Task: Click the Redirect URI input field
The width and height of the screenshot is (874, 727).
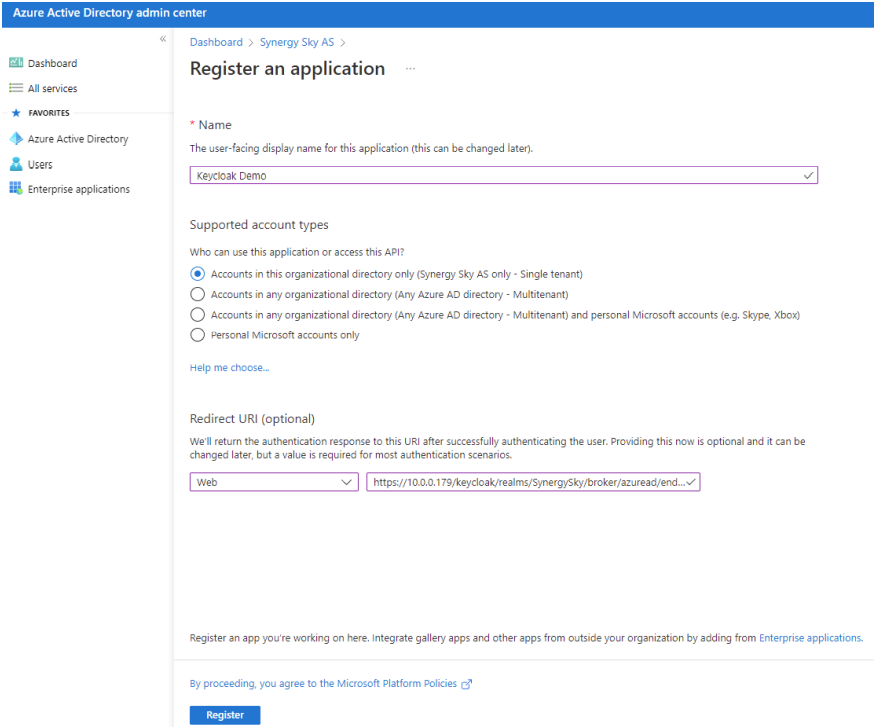Action: [x=533, y=482]
